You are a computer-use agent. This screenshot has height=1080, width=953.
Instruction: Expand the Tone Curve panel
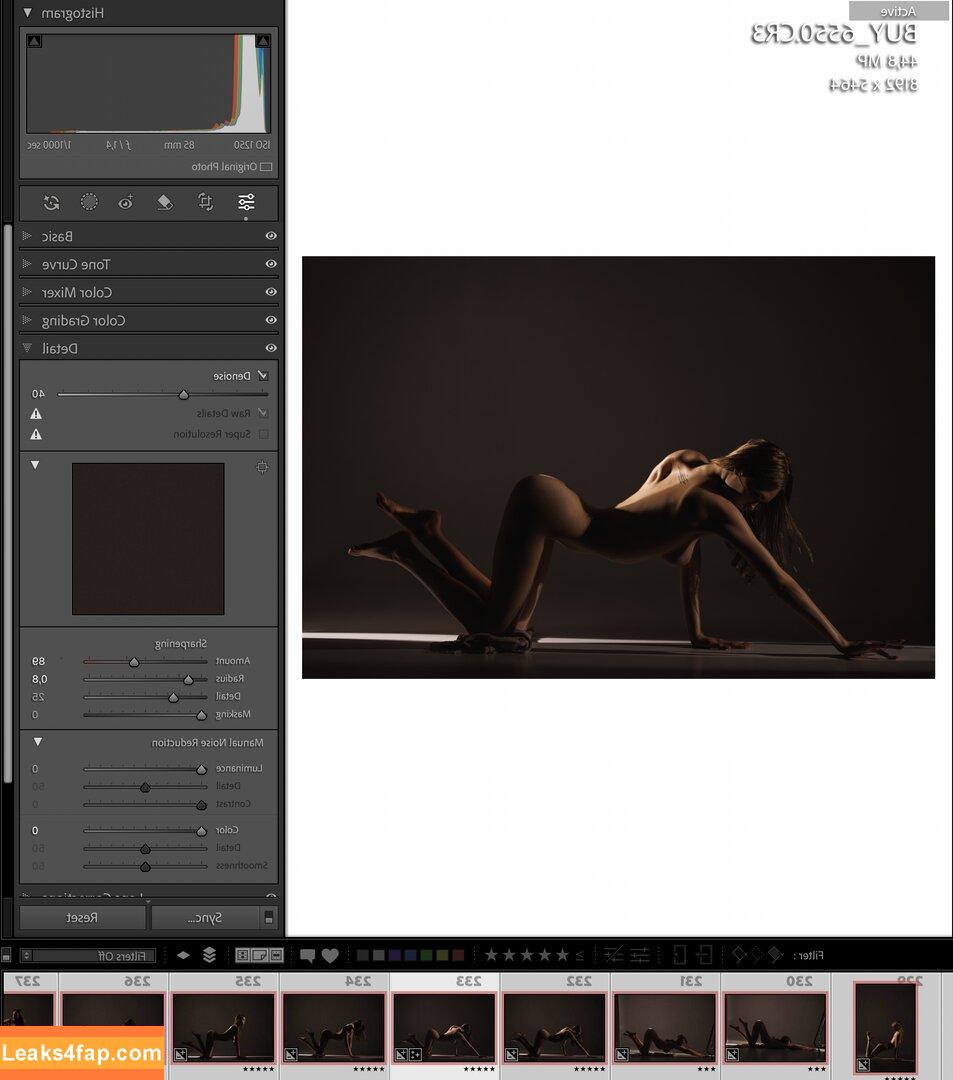coord(27,264)
